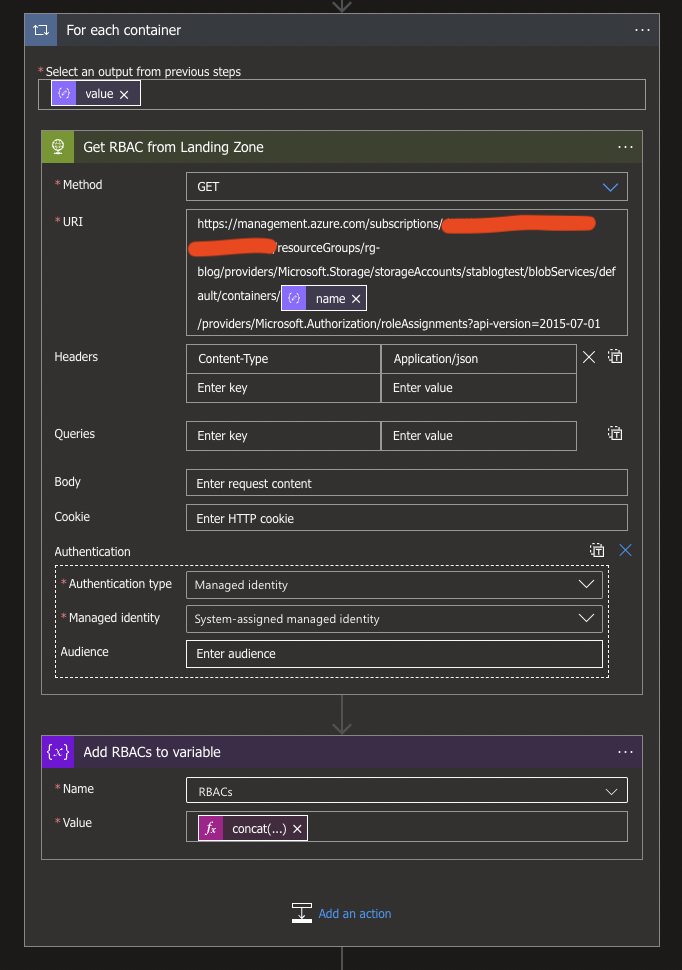682x970 pixels.
Task: Click the Enter audience field
Action: [394, 654]
